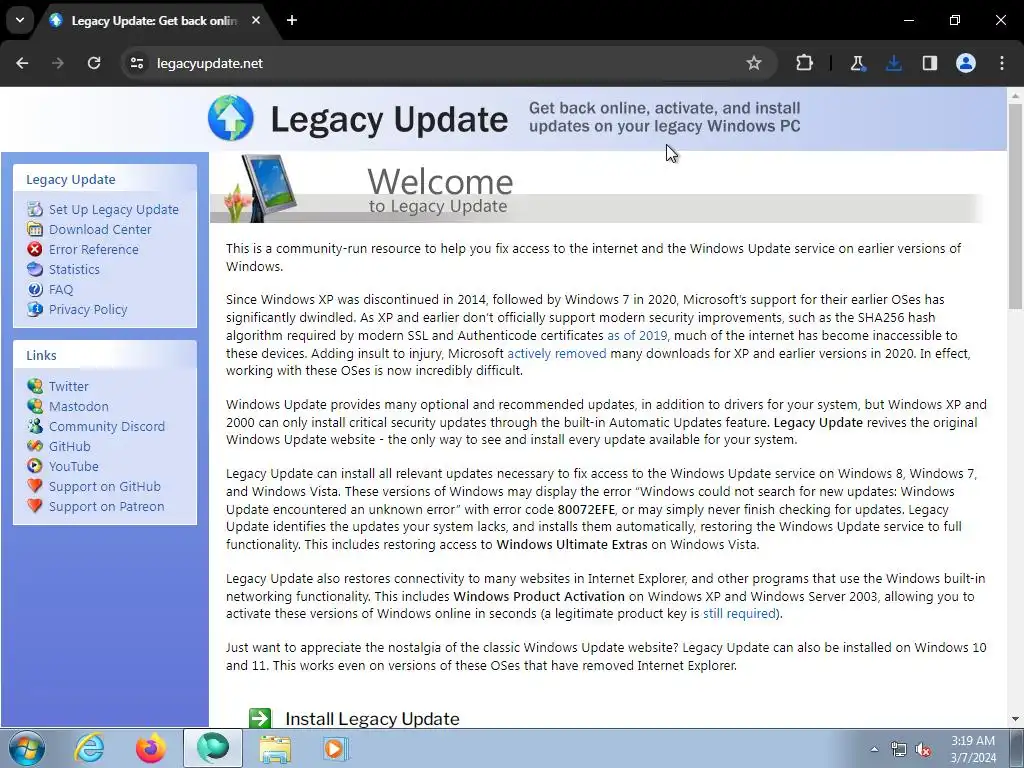Go back to previous page
Screen dimensions: 1024x768
(22, 63)
